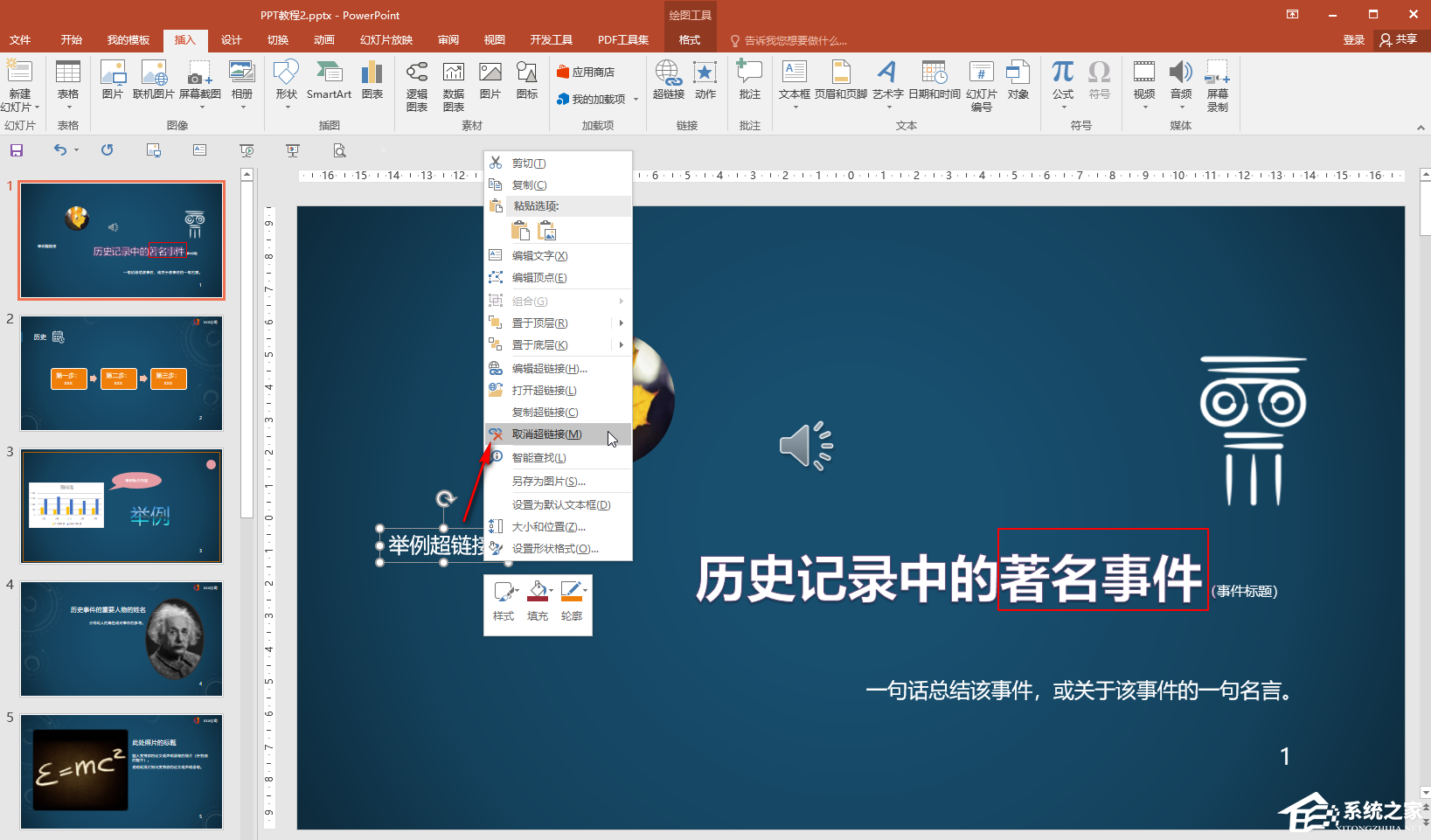Image resolution: width=1431 pixels, height=840 pixels.
Task: Click the 批注 comment icon
Action: click(x=749, y=80)
